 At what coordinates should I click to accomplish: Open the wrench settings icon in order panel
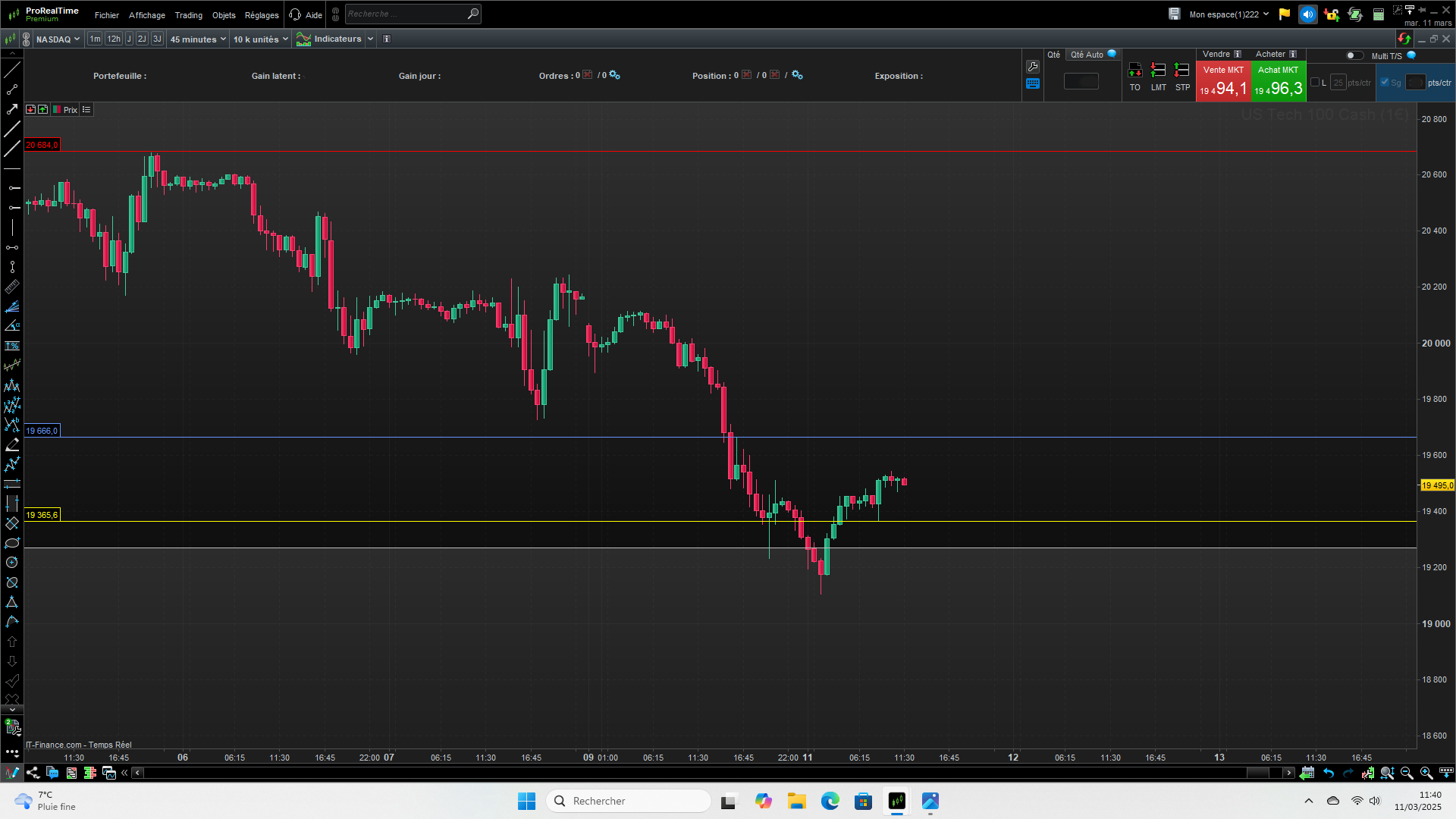1033,67
